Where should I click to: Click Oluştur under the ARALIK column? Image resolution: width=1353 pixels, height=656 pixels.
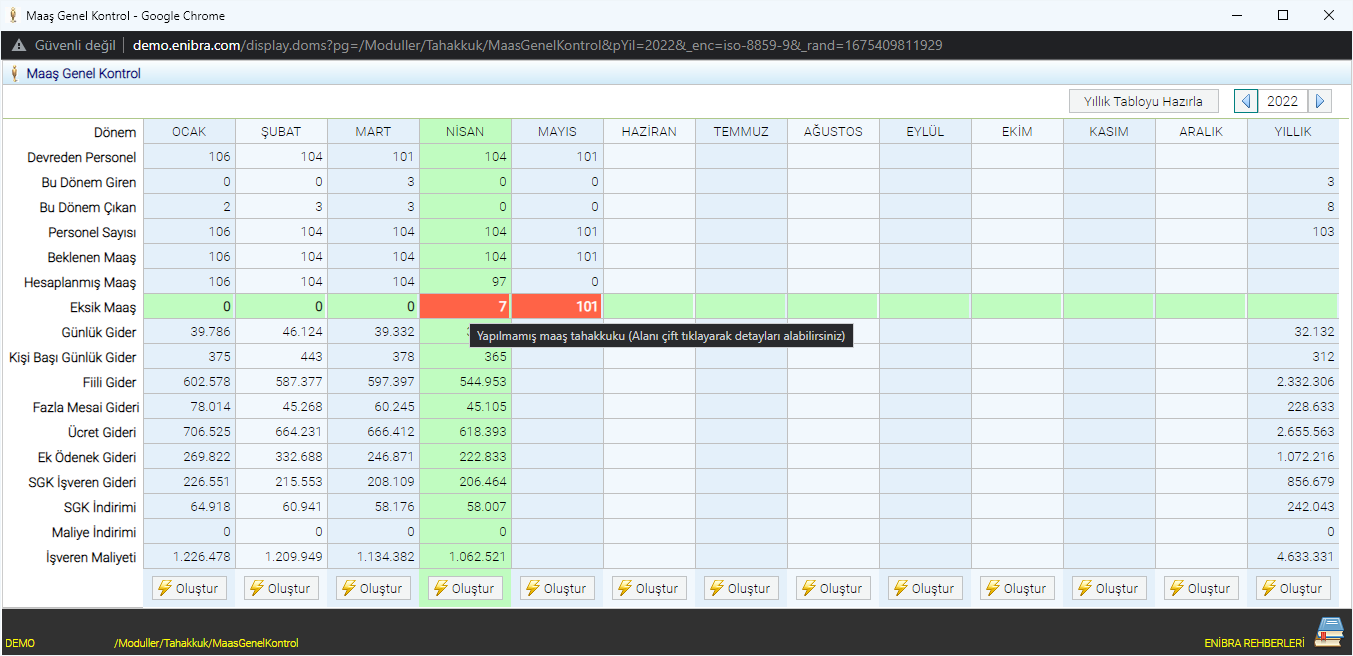tap(1201, 588)
